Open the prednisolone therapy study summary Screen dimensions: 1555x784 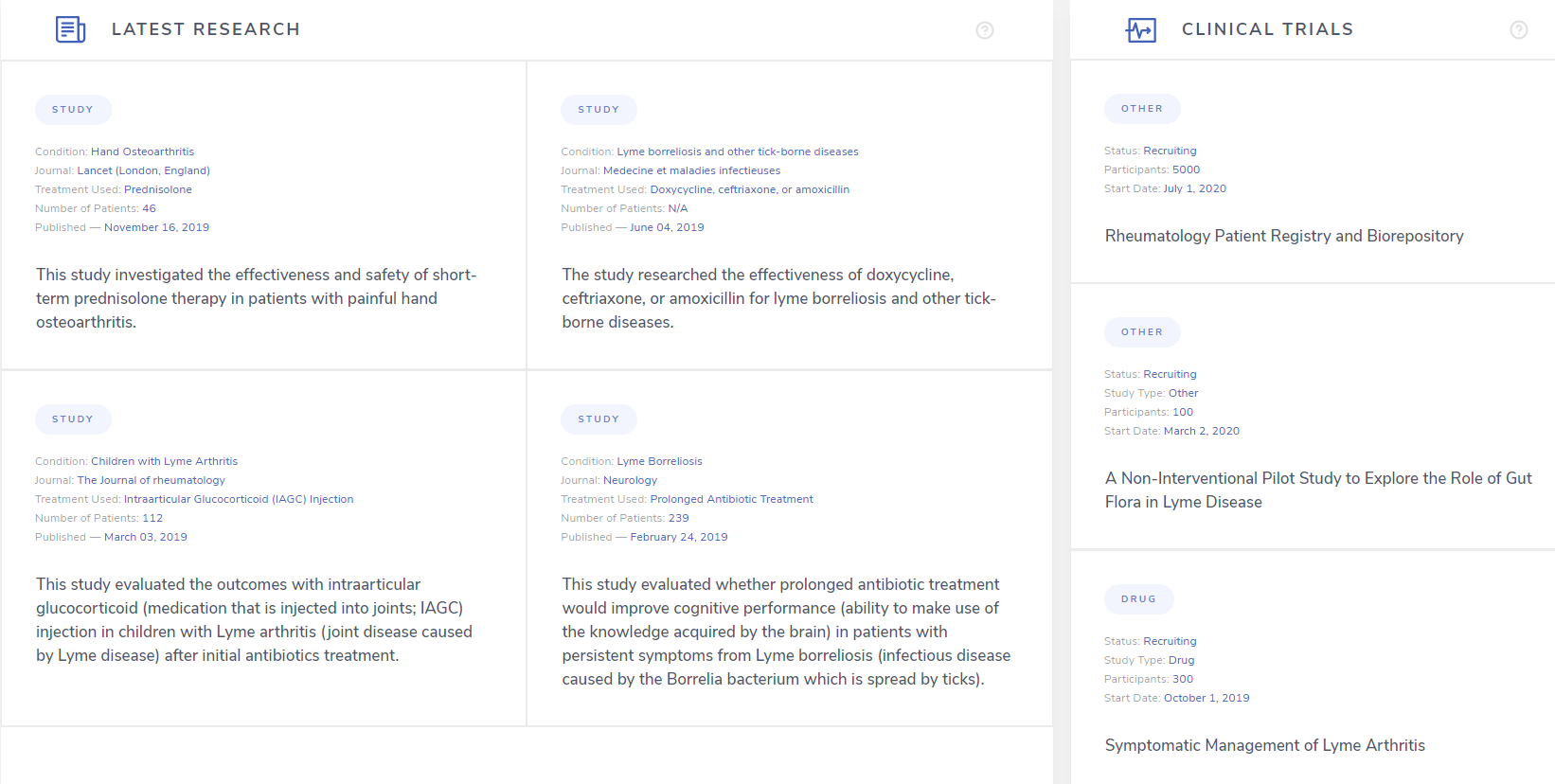tap(256, 298)
